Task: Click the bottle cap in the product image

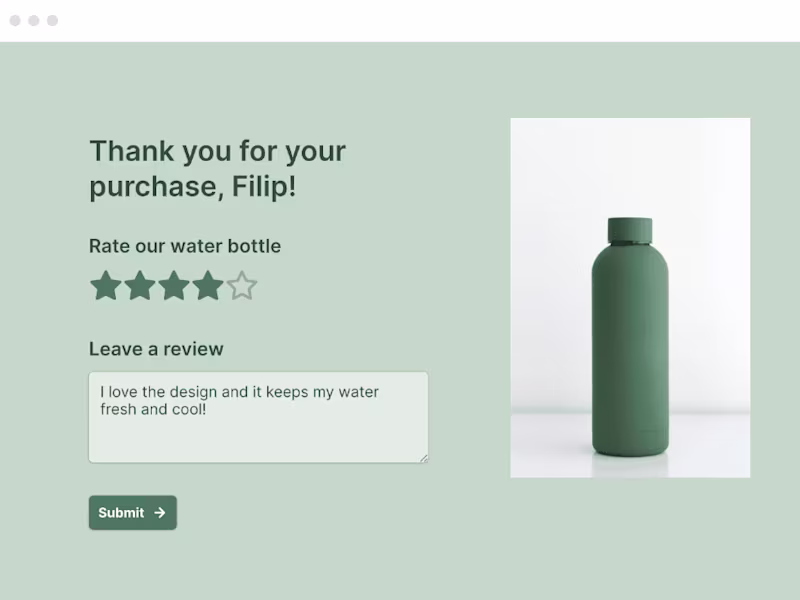Action: tap(630, 231)
